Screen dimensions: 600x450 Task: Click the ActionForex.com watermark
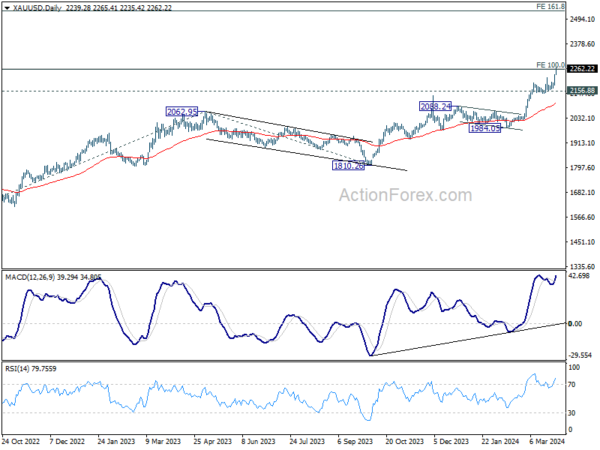pos(406,195)
